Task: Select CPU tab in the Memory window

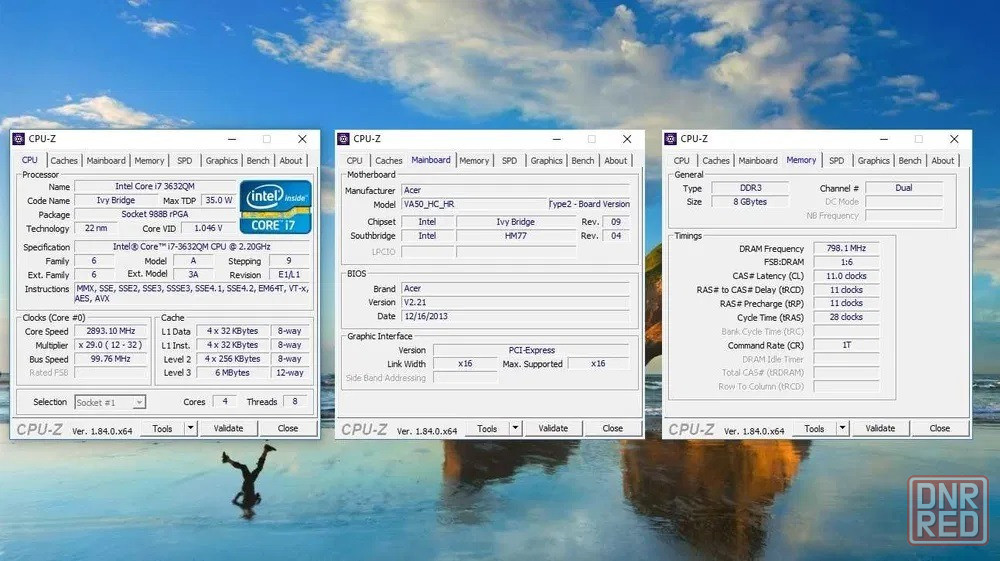Action: (x=682, y=161)
